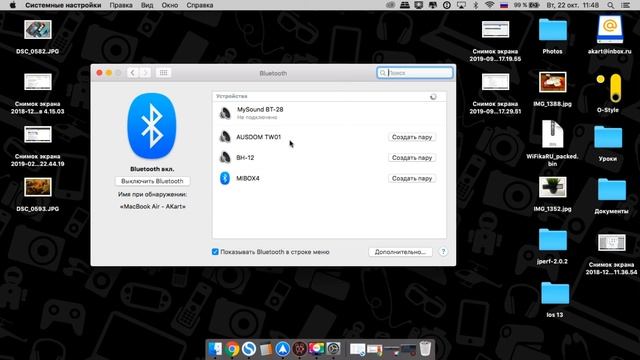Click «MacBook Air - AKart» discovery name
Screen dimensions: 640x360
(152, 207)
